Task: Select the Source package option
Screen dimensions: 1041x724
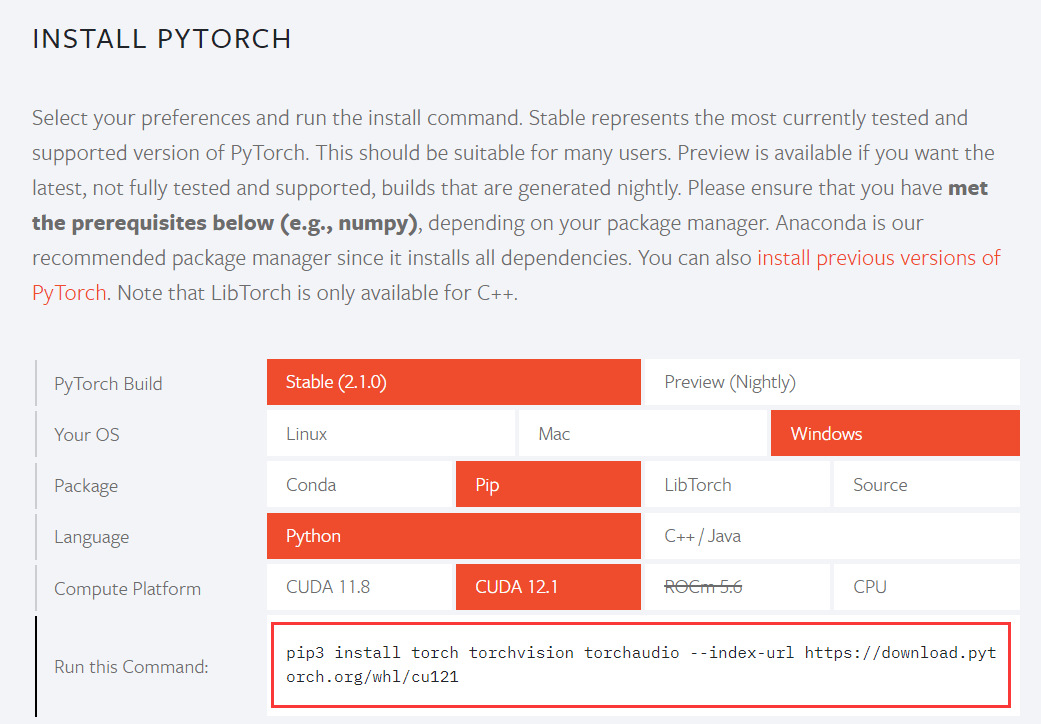Action: coord(927,484)
